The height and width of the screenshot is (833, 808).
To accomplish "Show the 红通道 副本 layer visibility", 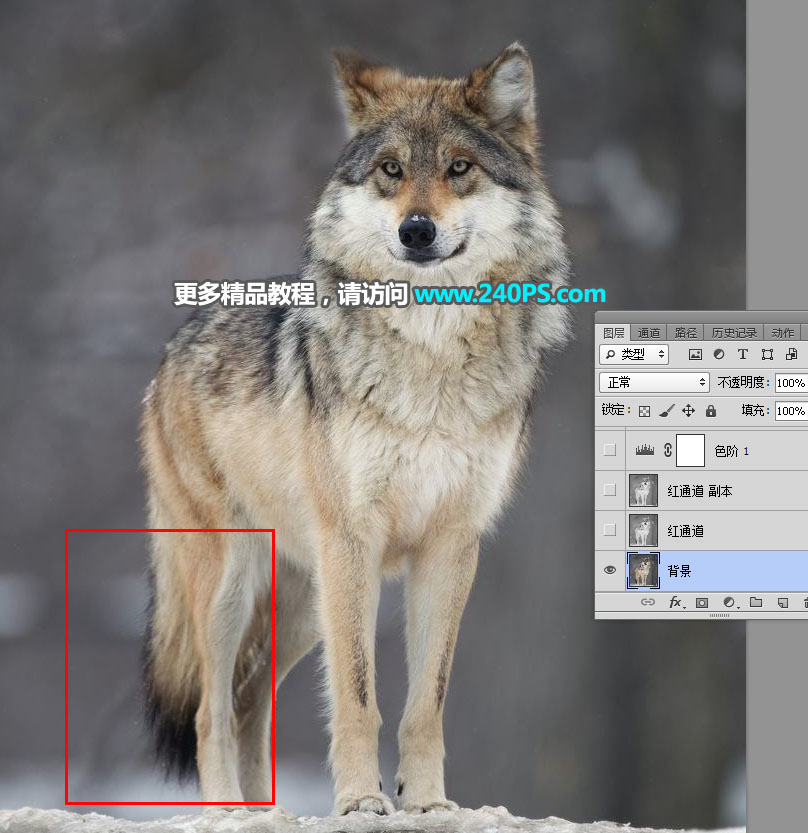I will point(610,490).
